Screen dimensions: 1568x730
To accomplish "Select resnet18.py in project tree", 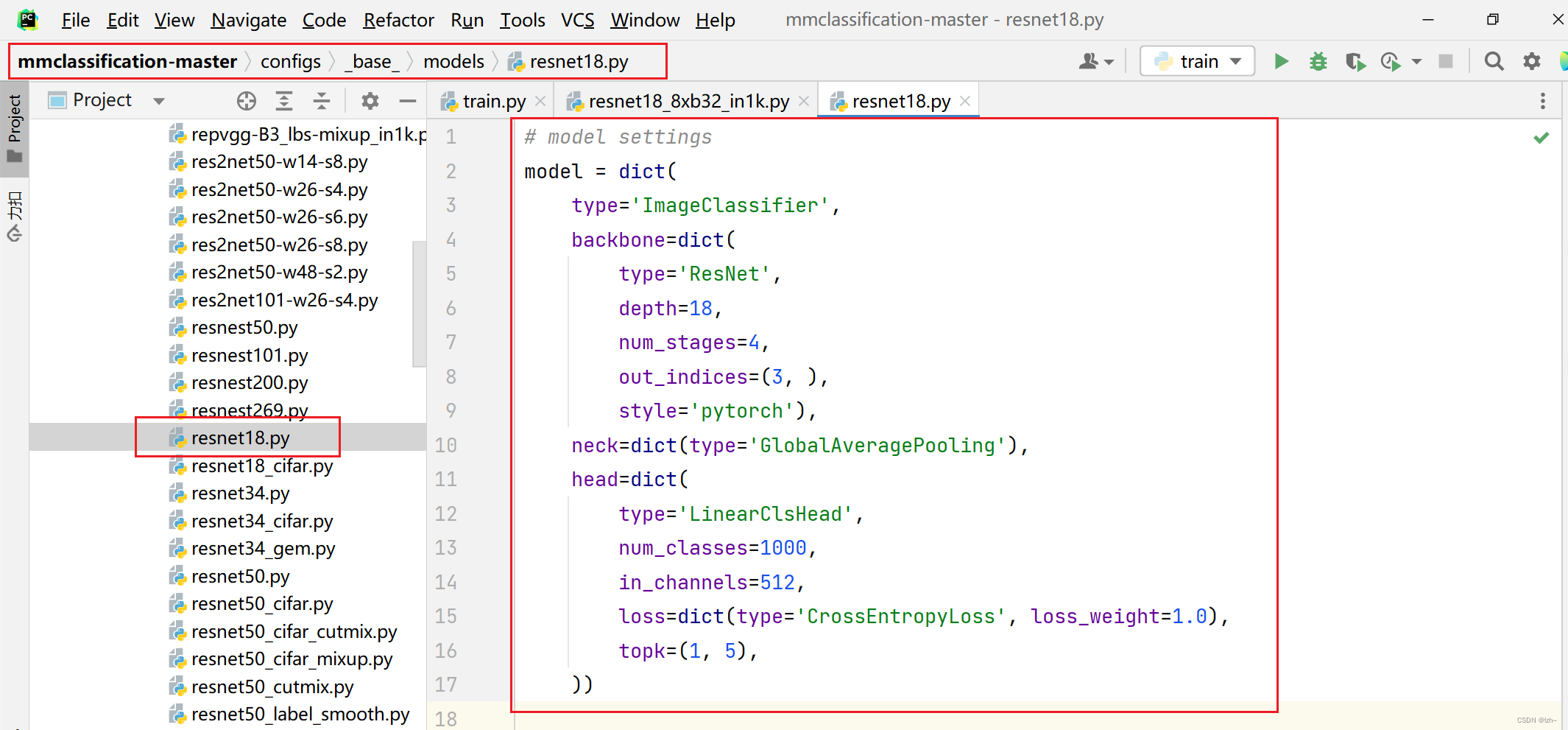I will pyautogui.click(x=240, y=438).
